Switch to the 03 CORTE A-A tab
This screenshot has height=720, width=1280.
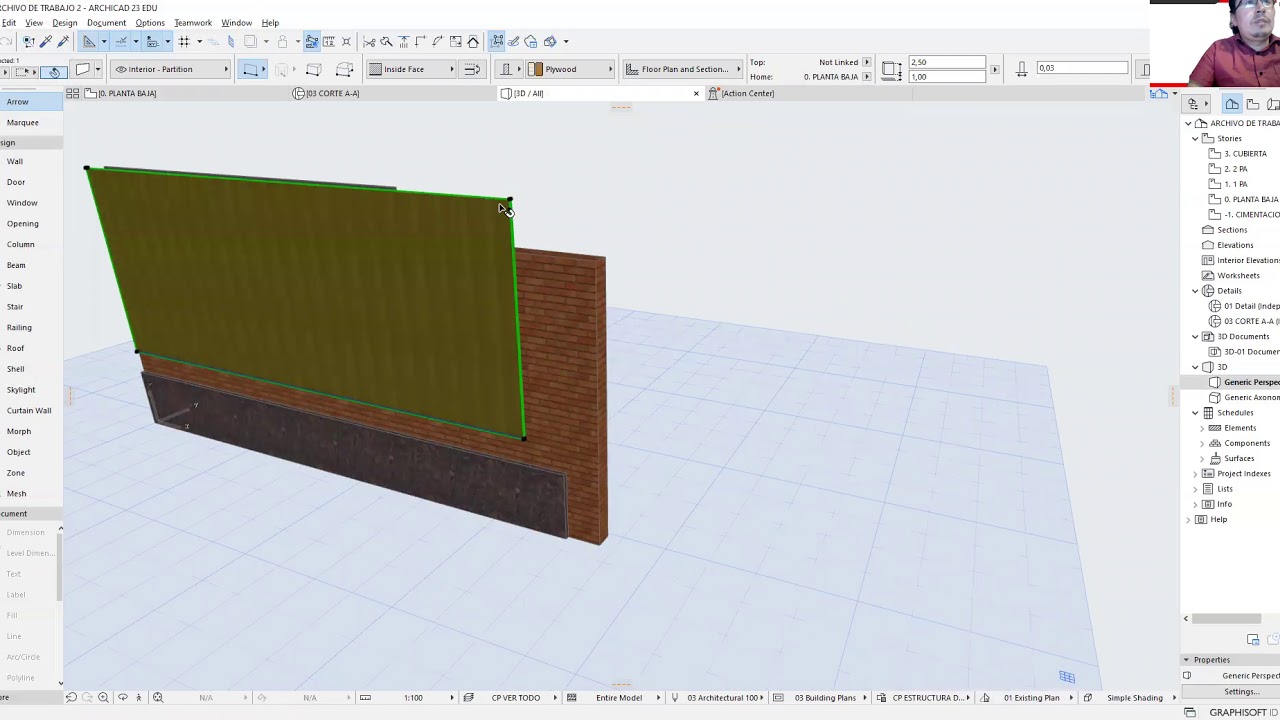coord(326,93)
